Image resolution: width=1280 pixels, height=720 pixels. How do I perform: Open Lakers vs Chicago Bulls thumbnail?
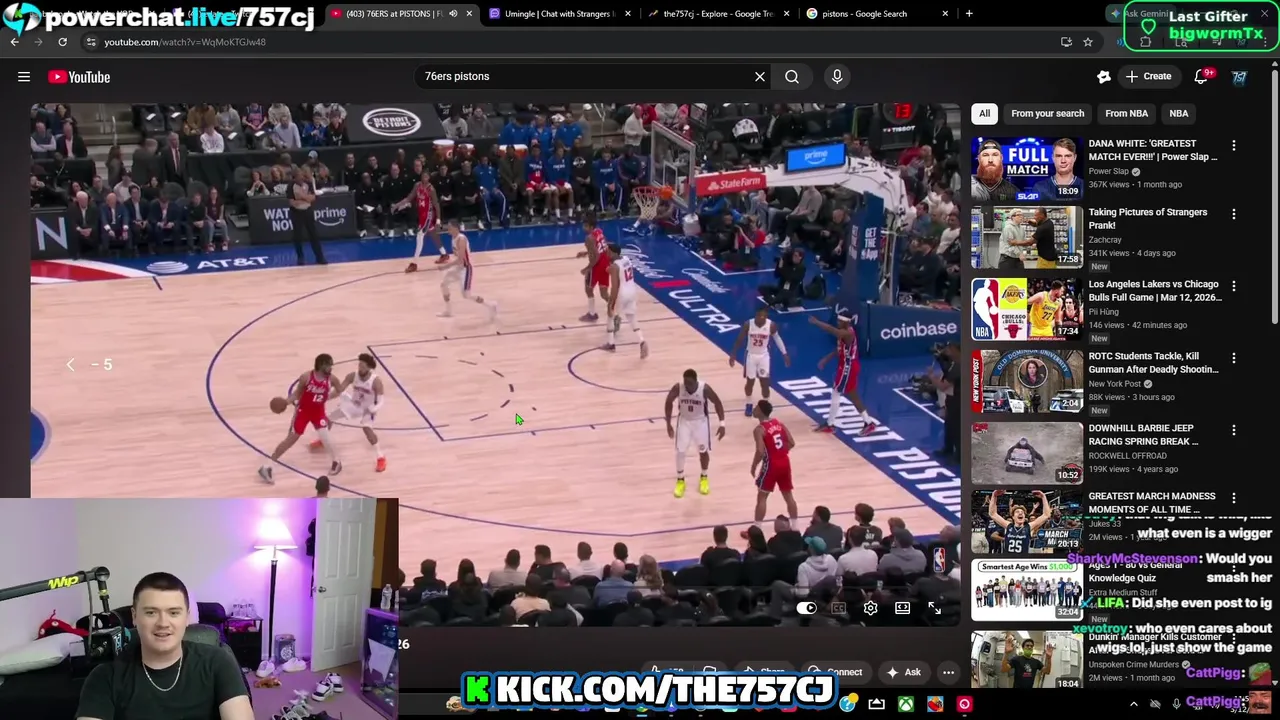point(1027,308)
